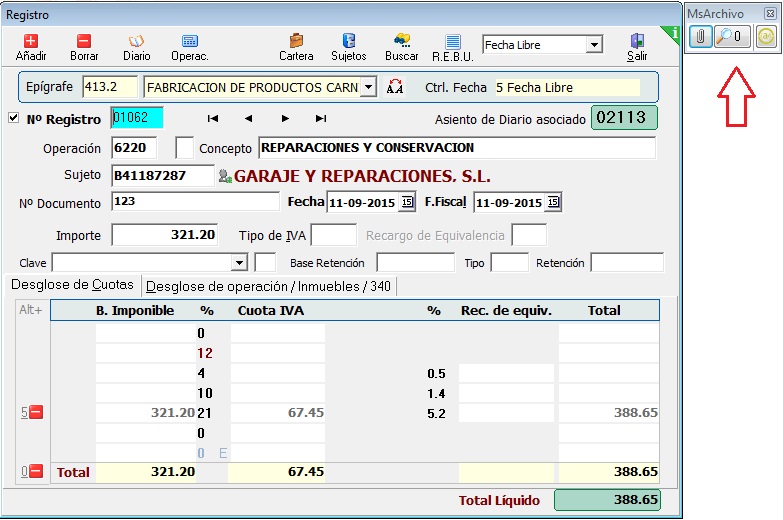Click the F.Fiscal date field 11-09-2015
The image size is (783, 520).
point(509,202)
